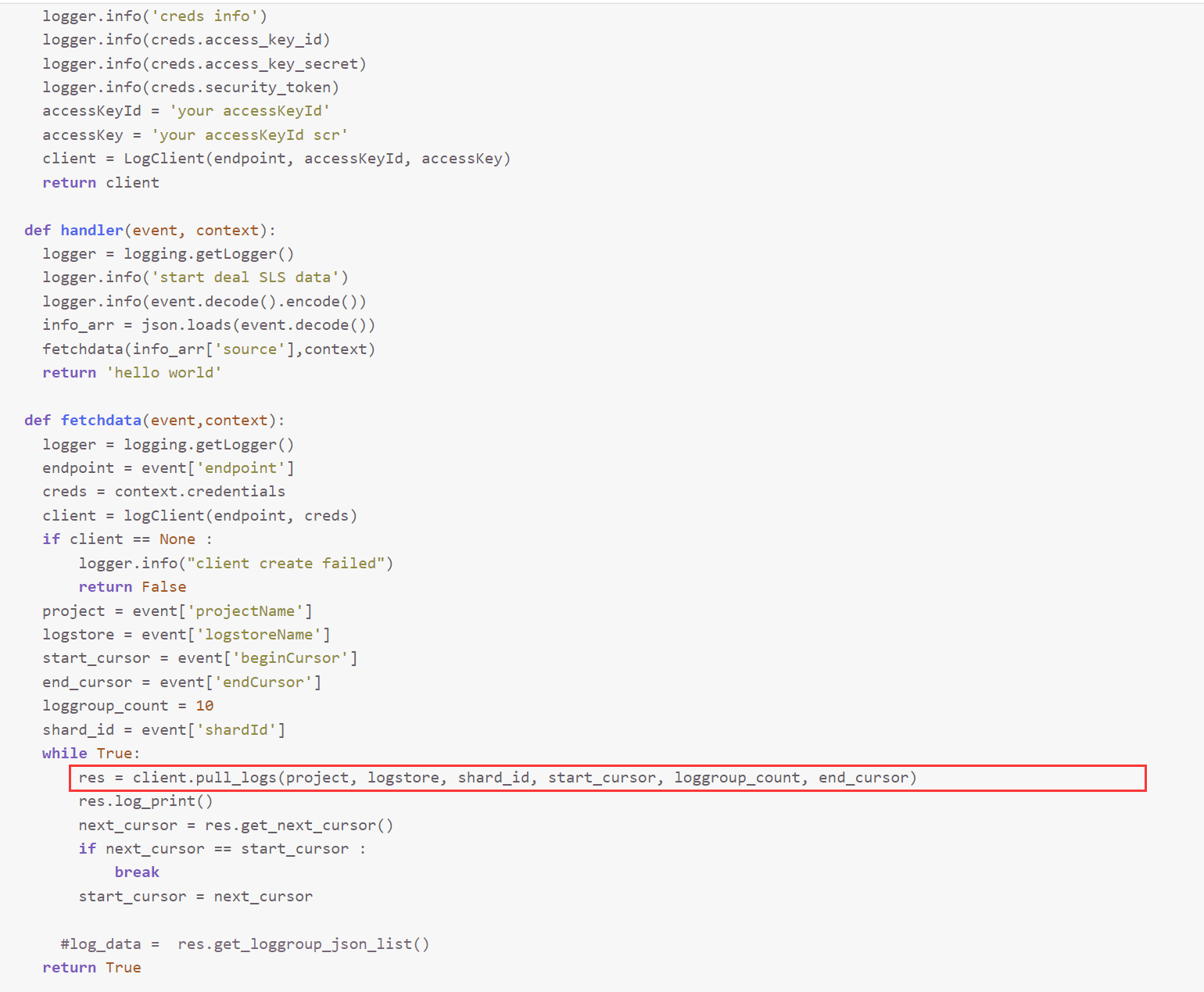Click the LogClient(endpoint, accessKeyId, accessKey) line
Viewport: 1204px width, 992px height.
277,159
